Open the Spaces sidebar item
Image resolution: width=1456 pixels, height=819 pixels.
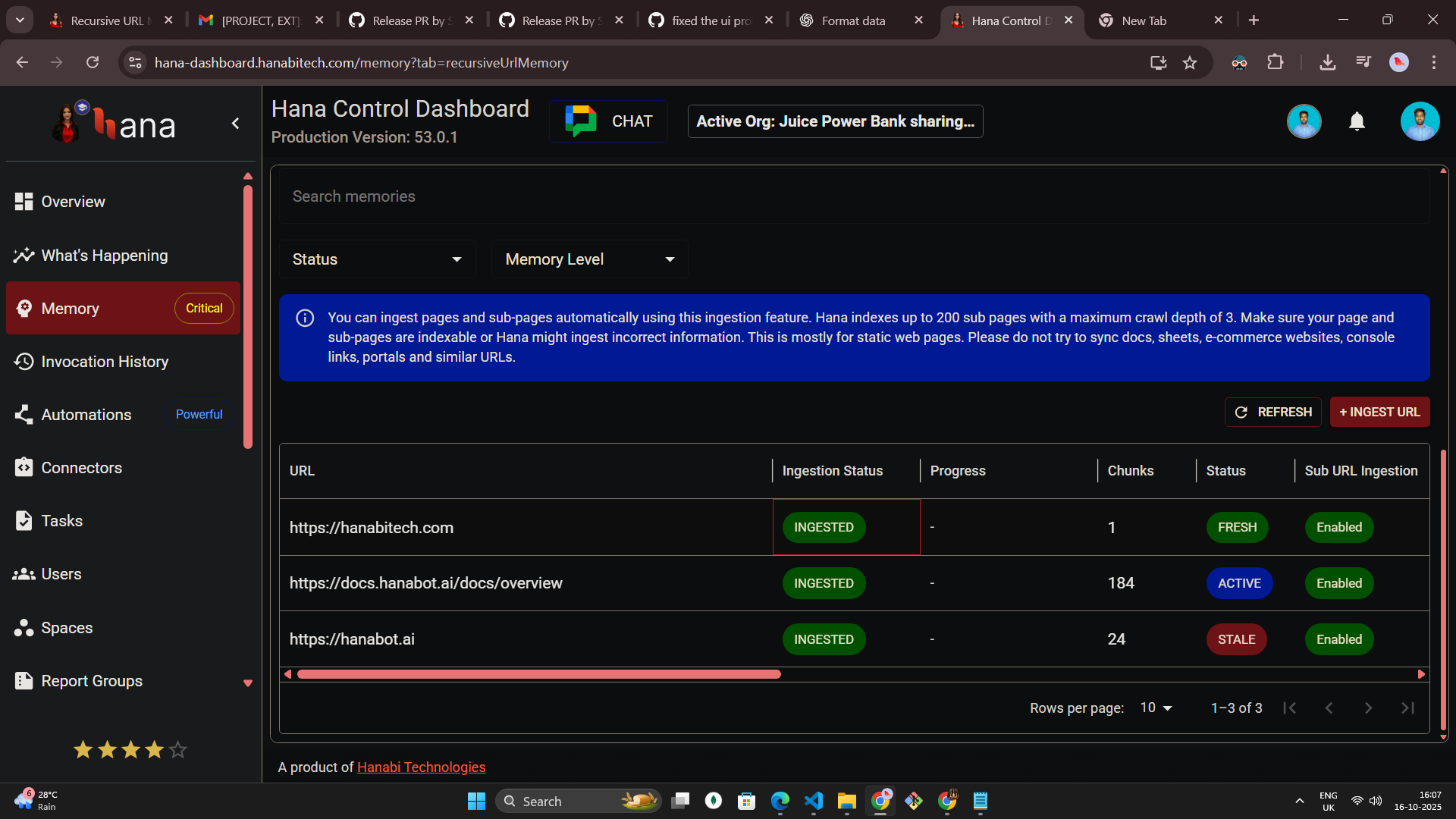(67, 628)
